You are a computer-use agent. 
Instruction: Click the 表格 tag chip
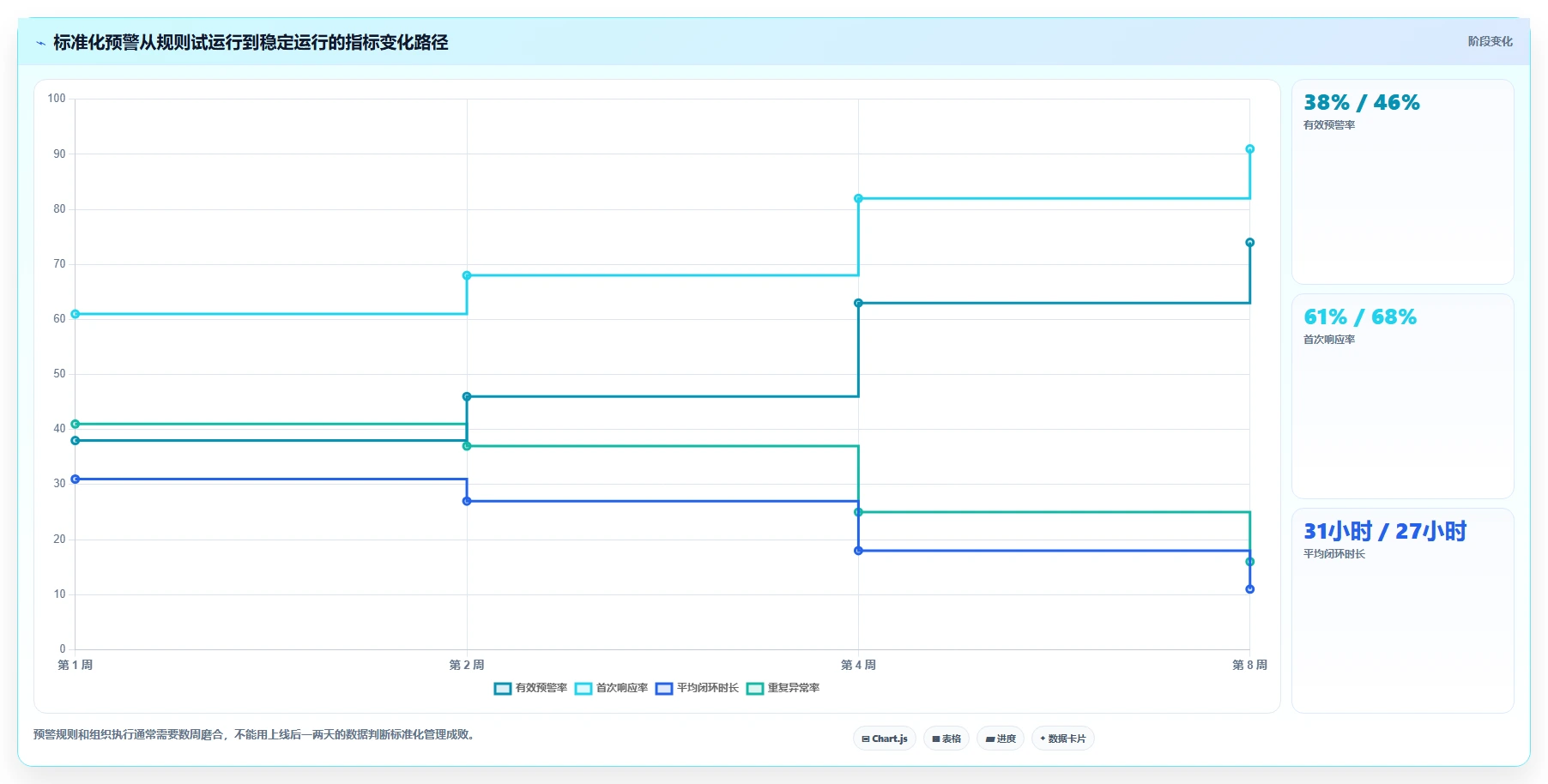[946, 739]
